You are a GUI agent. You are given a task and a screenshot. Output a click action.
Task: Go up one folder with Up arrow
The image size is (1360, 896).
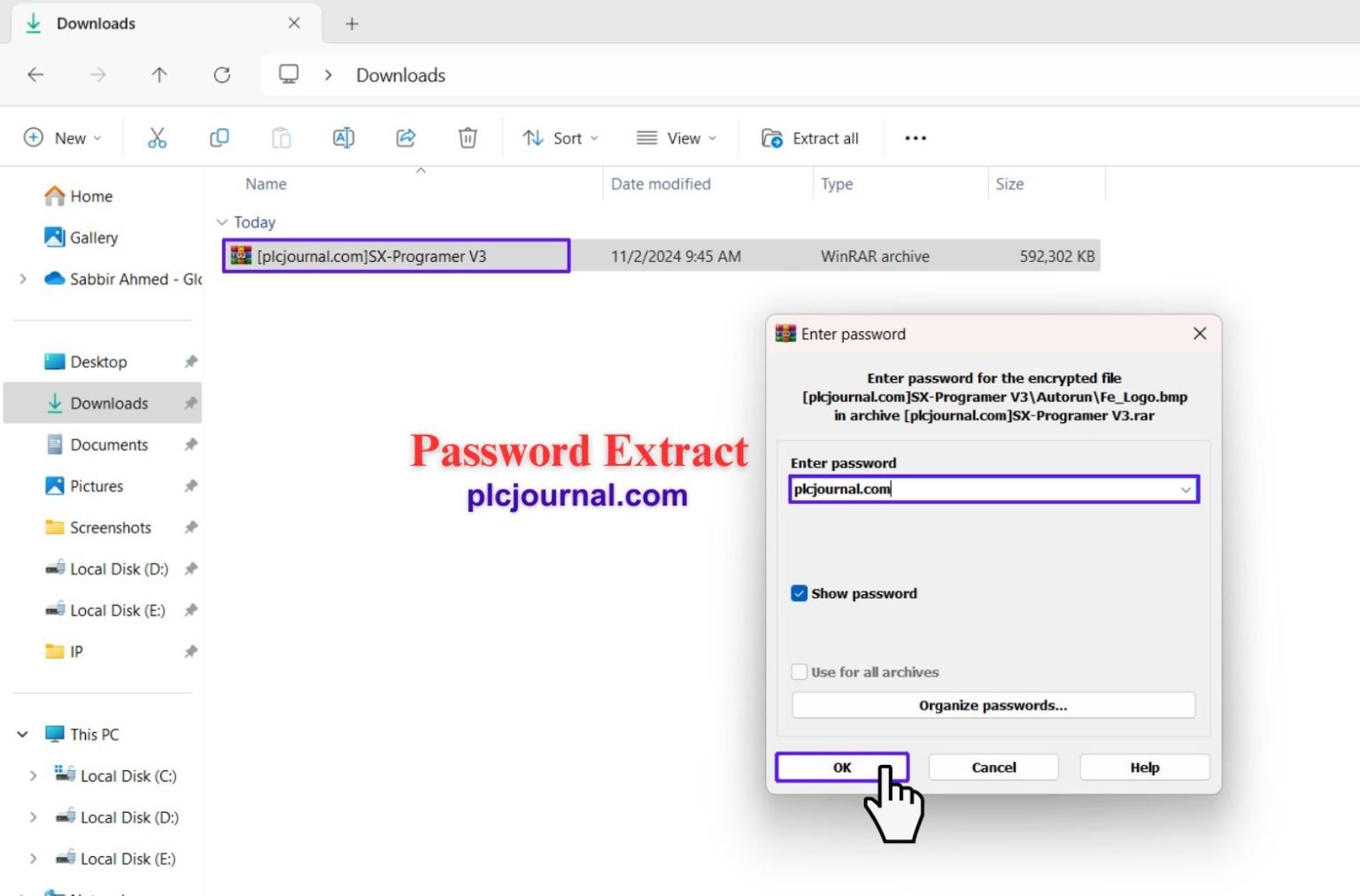pyautogui.click(x=159, y=75)
